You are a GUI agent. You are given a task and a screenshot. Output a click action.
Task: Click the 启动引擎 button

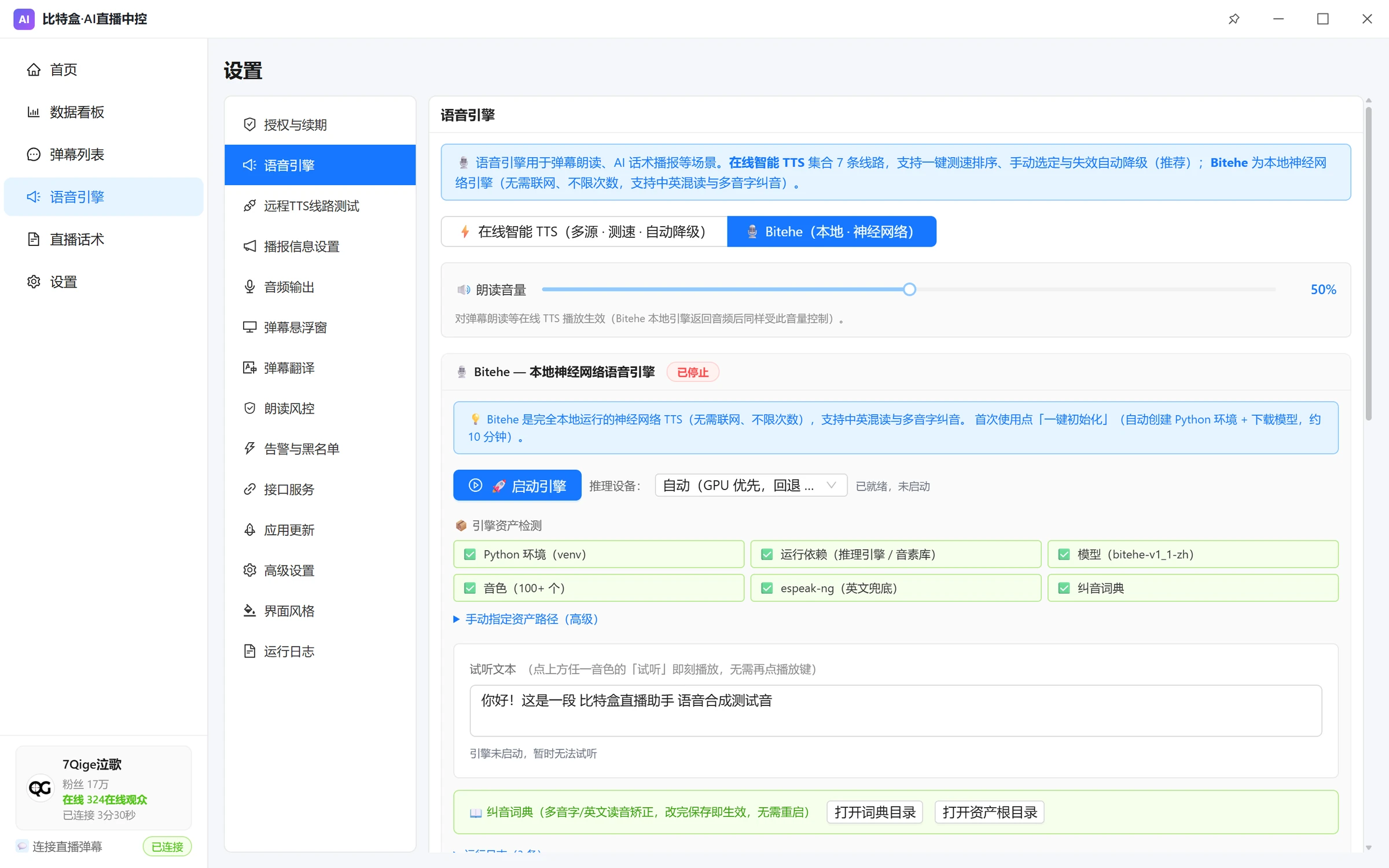pos(517,486)
